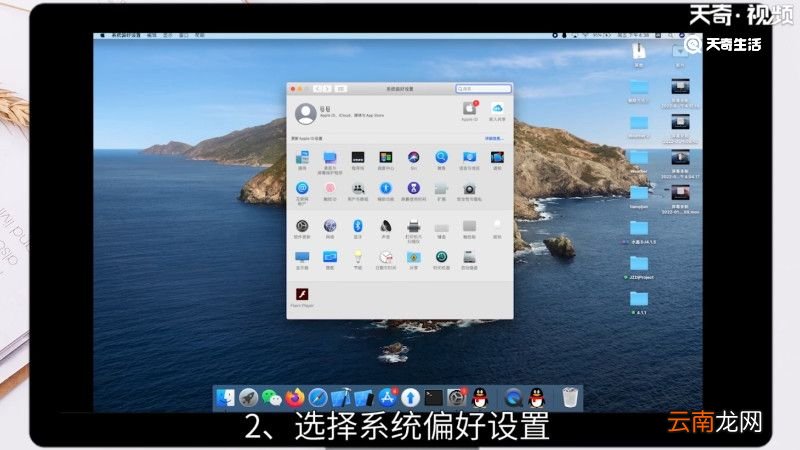Open Extensions preferences
This screenshot has height=450, width=800.
pos(441,189)
